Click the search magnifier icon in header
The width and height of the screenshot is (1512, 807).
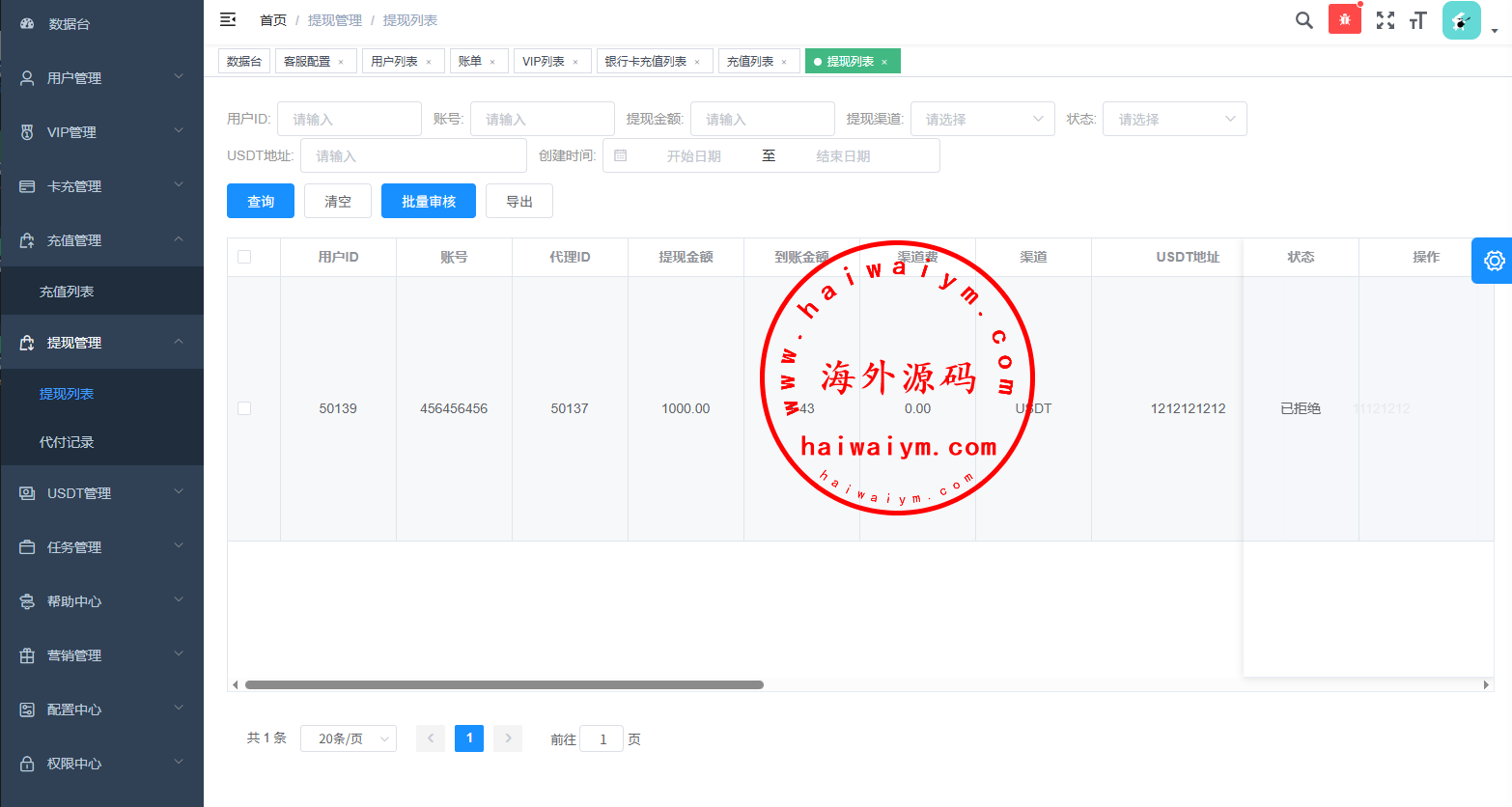(1303, 20)
